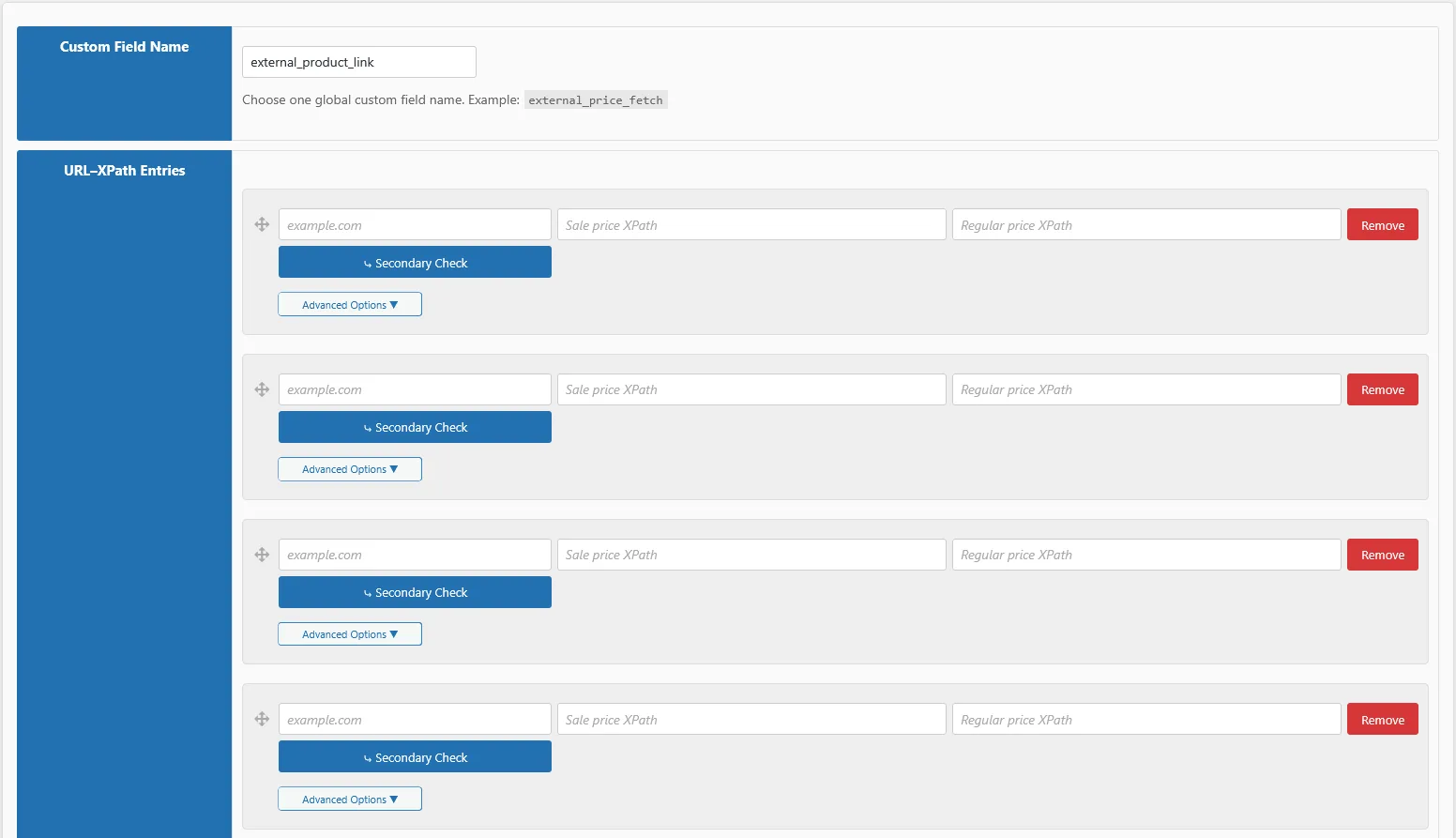Focus the Regular price XPath field, fourth entry
The image size is (1456, 838).
click(1146, 719)
